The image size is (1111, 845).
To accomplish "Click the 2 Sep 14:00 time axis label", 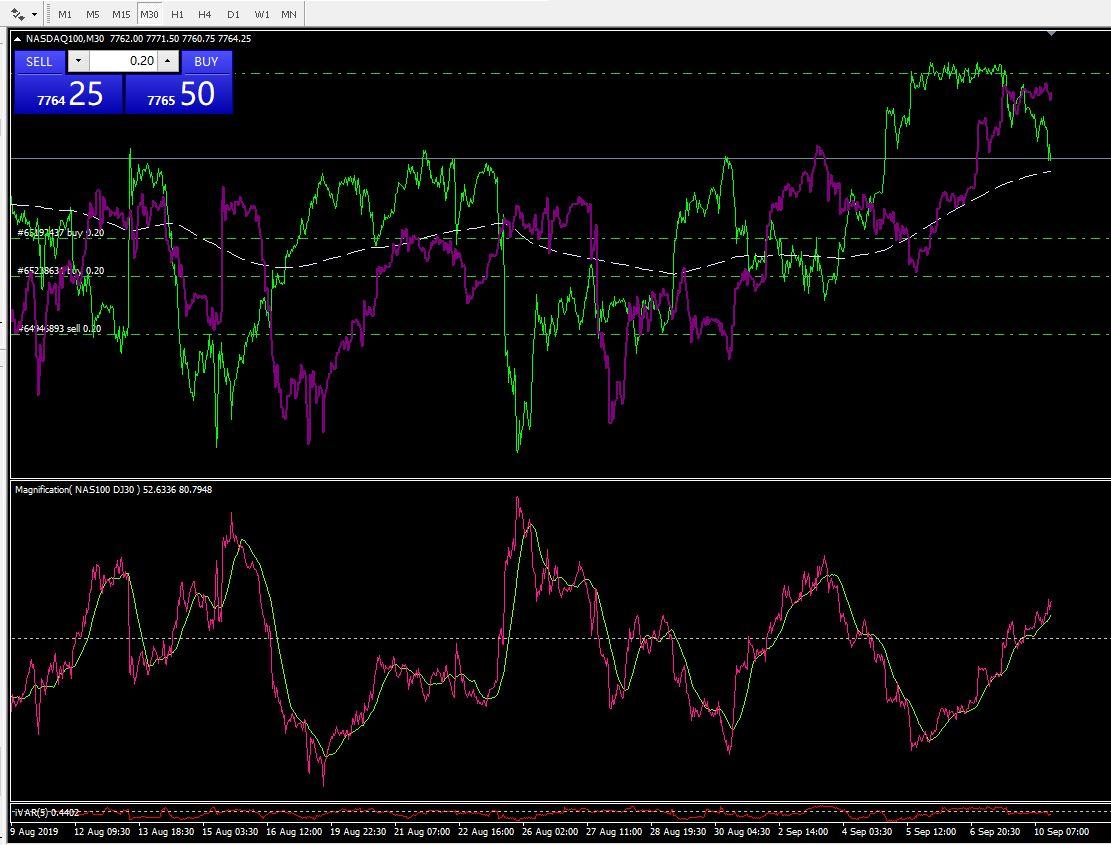I will [803, 832].
